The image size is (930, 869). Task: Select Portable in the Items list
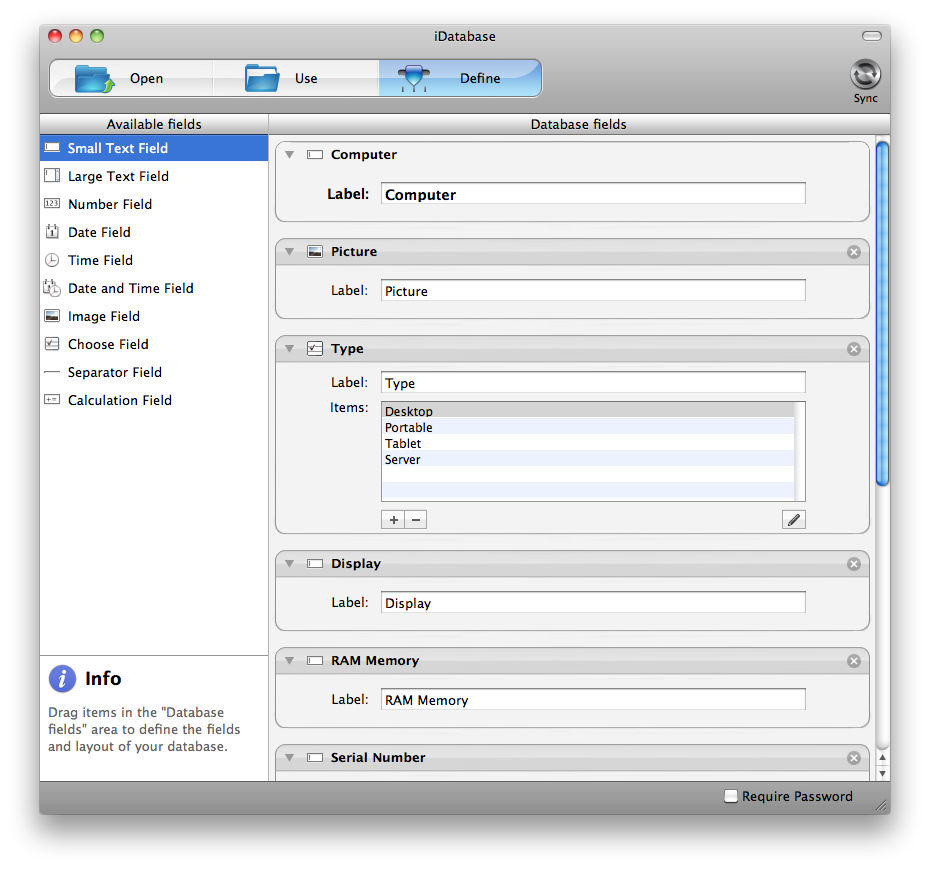[x=409, y=428]
